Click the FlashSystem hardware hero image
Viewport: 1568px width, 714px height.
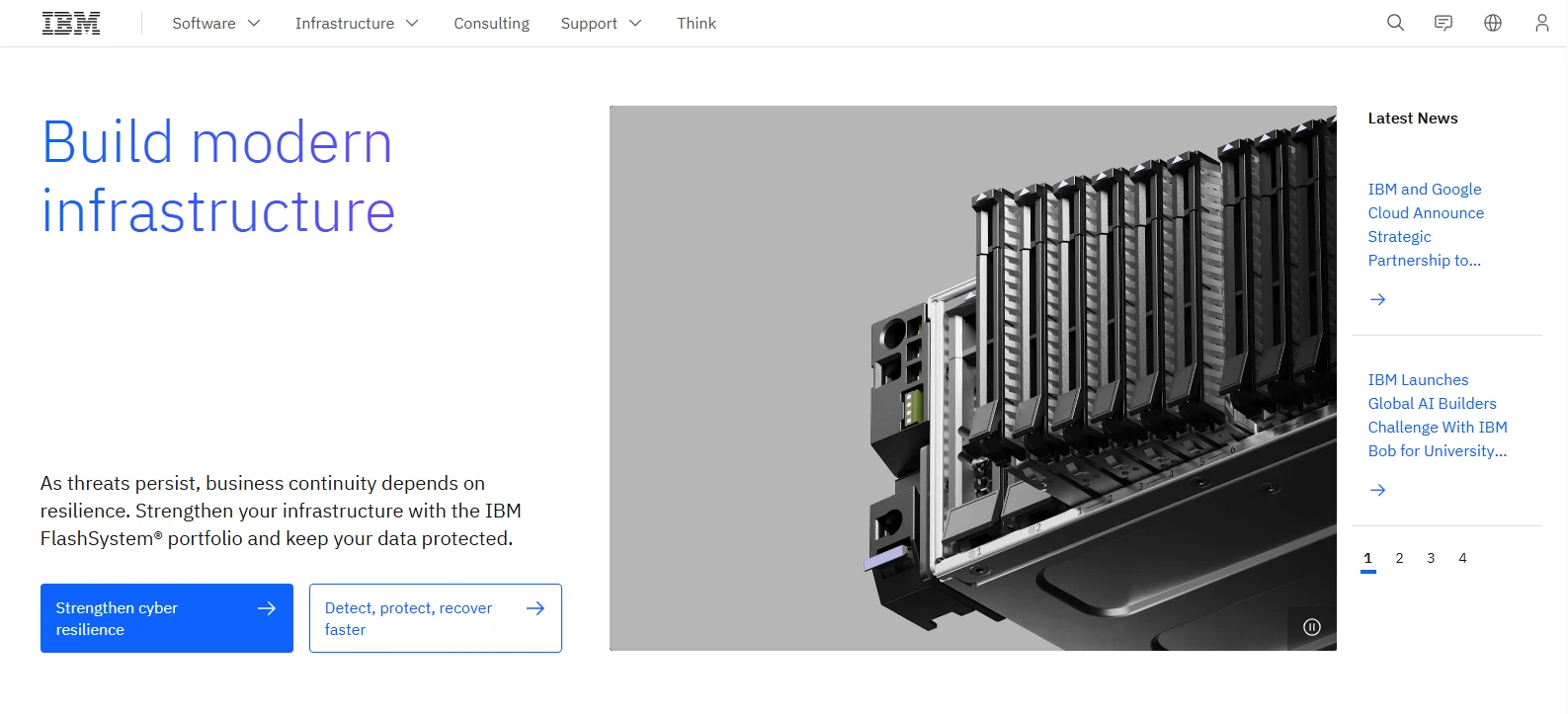click(973, 378)
